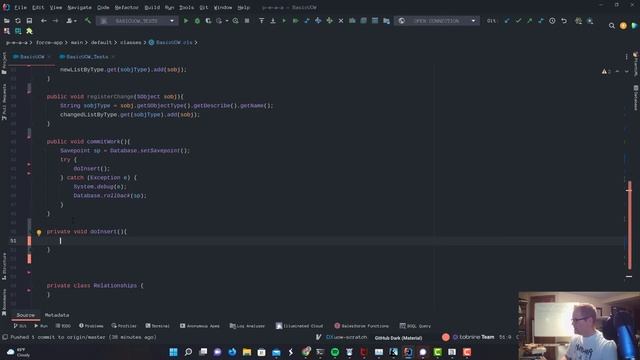Click the default breadcrumb
Image resolution: width=640 pixels, height=360 pixels.
[x=101, y=42]
